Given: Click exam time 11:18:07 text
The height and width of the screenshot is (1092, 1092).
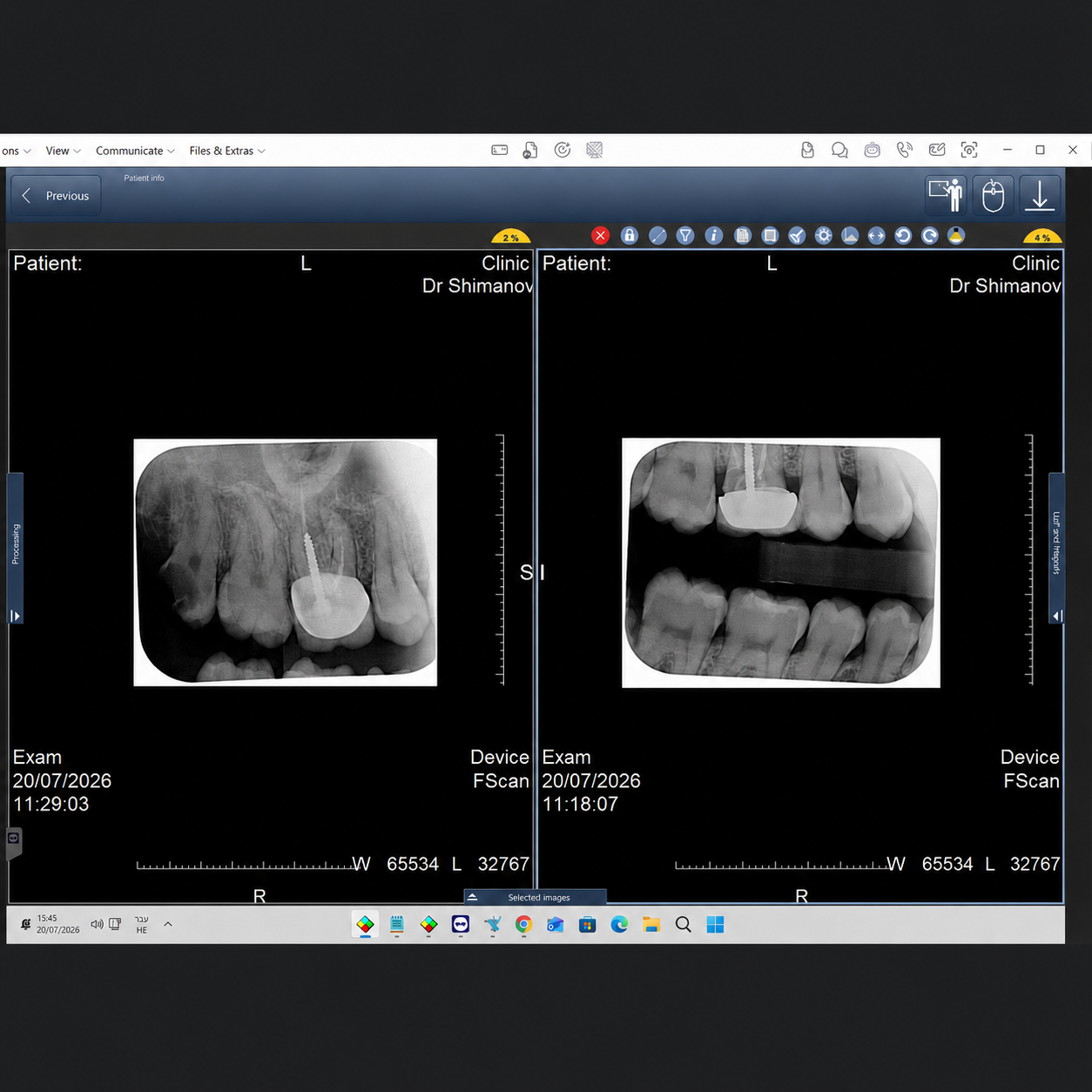Looking at the screenshot, I should (580, 804).
